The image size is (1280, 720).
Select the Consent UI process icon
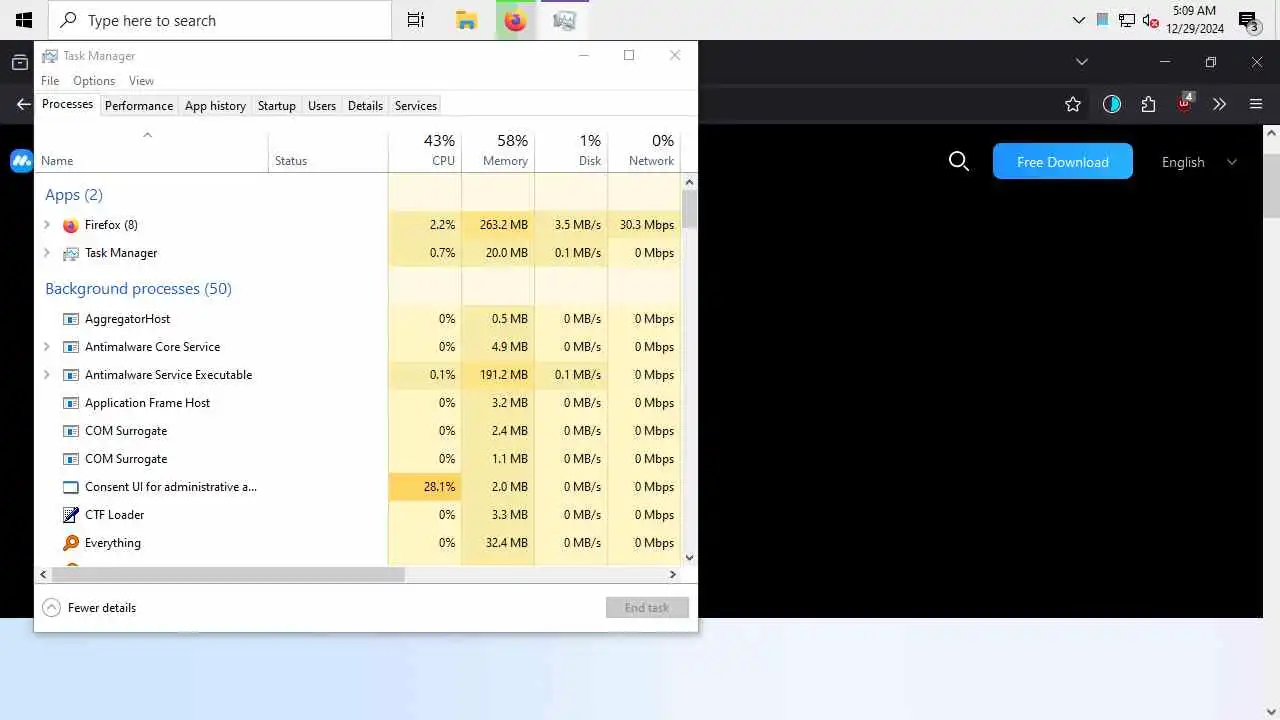click(70, 487)
